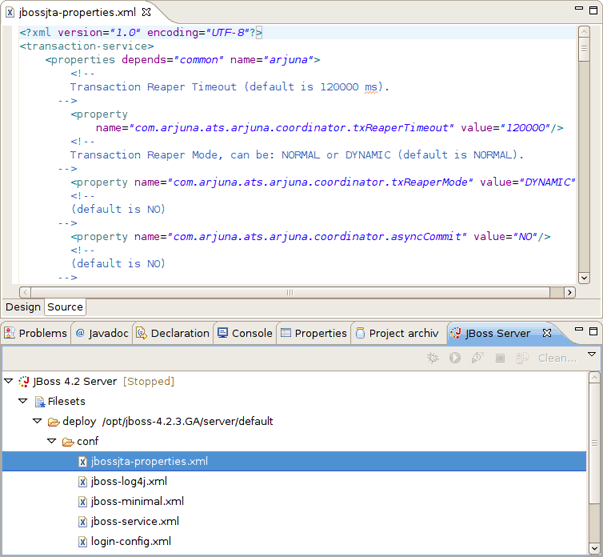Collapse the Filesets tree node
Screen dimensions: 603x557
coord(23,401)
